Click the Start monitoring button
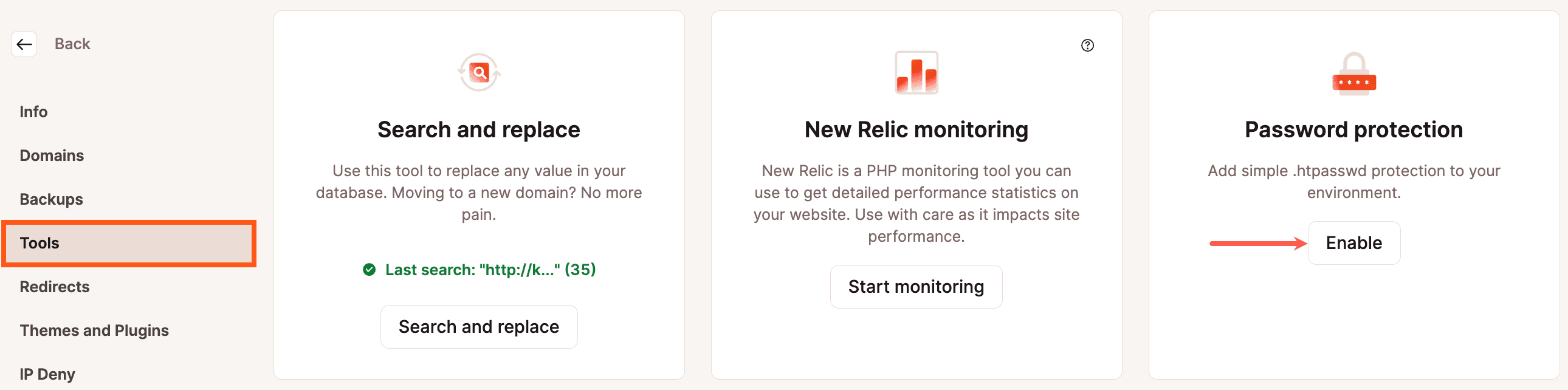Screen dimensions: 1568x390 (916, 287)
